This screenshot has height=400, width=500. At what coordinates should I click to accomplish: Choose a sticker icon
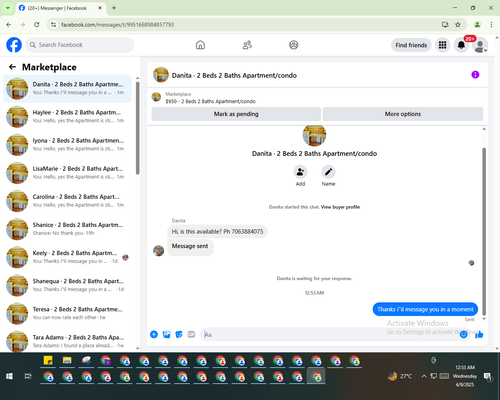click(179, 334)
